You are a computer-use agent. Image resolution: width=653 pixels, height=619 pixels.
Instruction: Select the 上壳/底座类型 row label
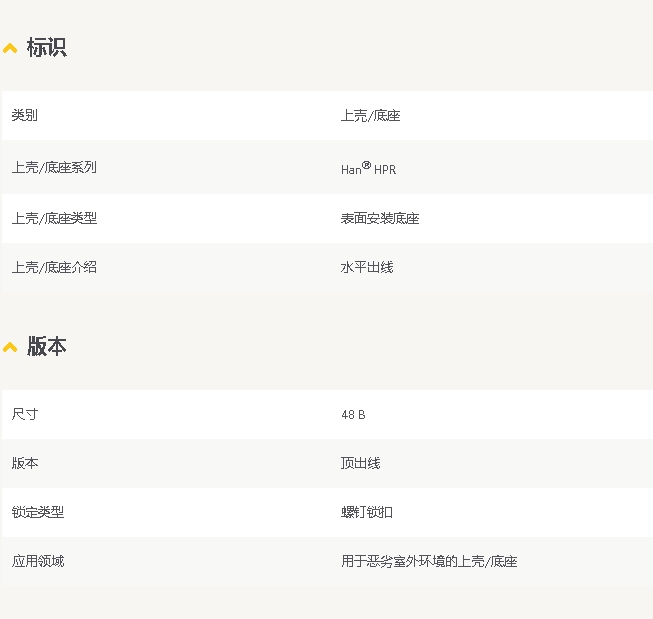(54, 218)
